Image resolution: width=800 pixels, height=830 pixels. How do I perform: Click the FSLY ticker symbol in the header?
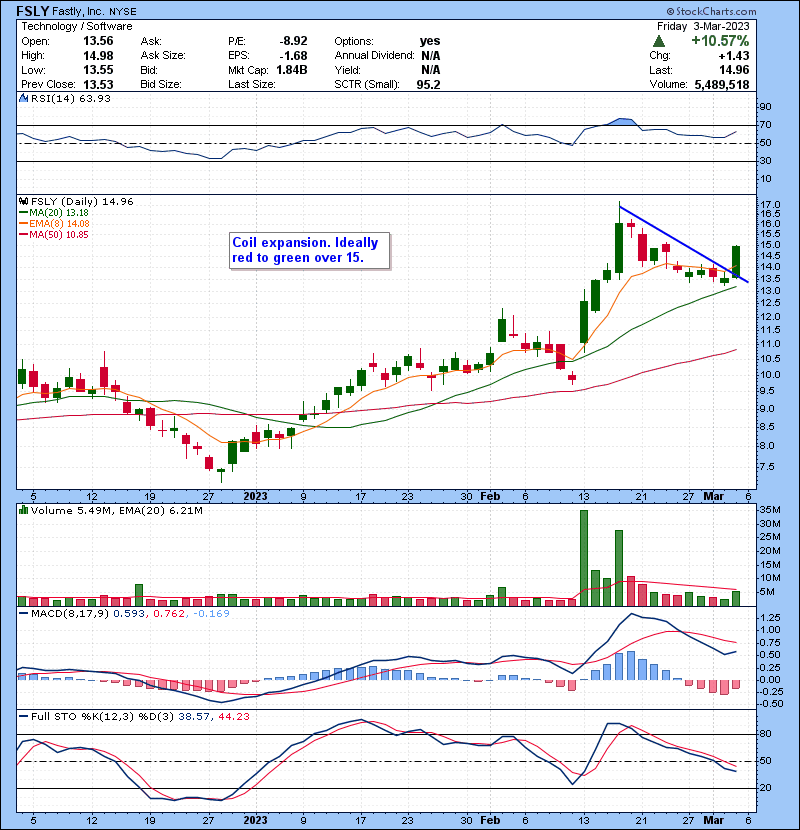[x=33, y=11]
